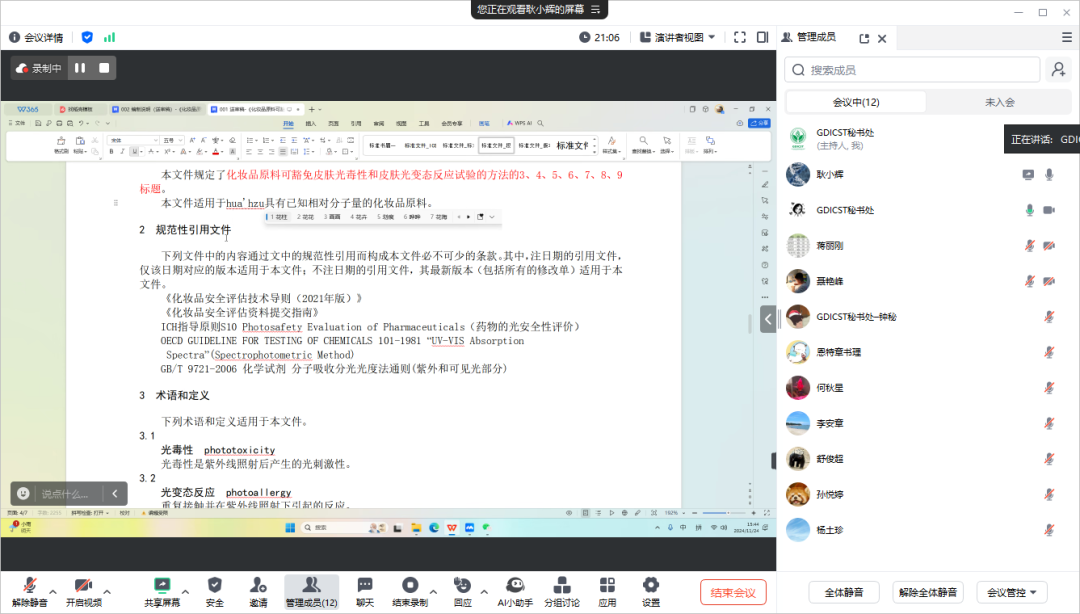This screenshot has height=614, width=1080.
Task: Open the settings gear icon
Action: (x=651, y=585)
